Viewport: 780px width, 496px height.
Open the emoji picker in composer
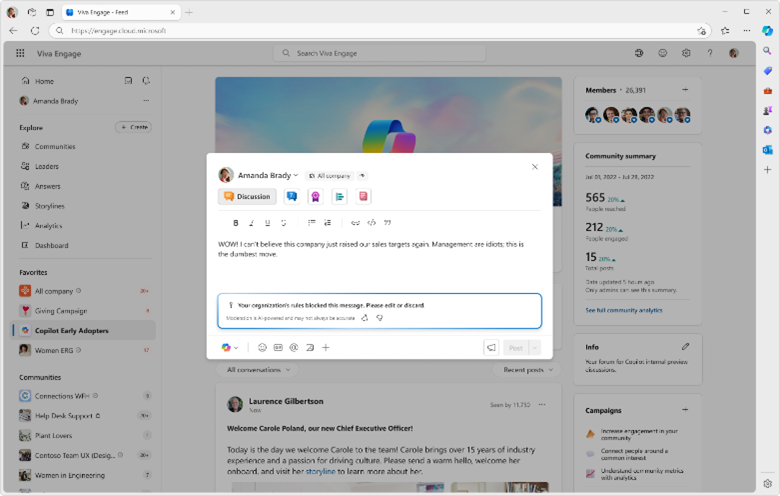tap(262, 348)
